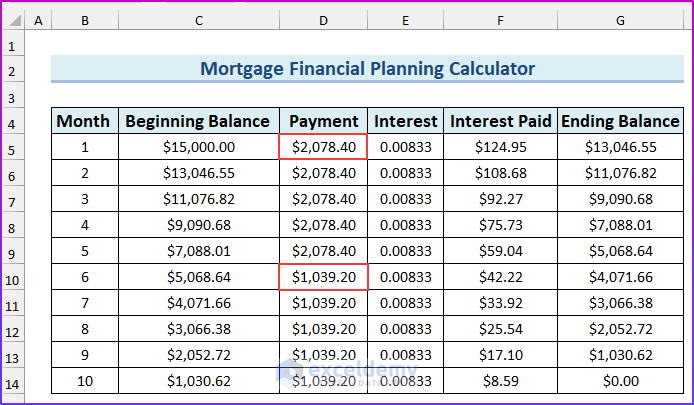The width and height of the screenshot is (694, 405).
Task: Select column G header
Action: (620, 21)
